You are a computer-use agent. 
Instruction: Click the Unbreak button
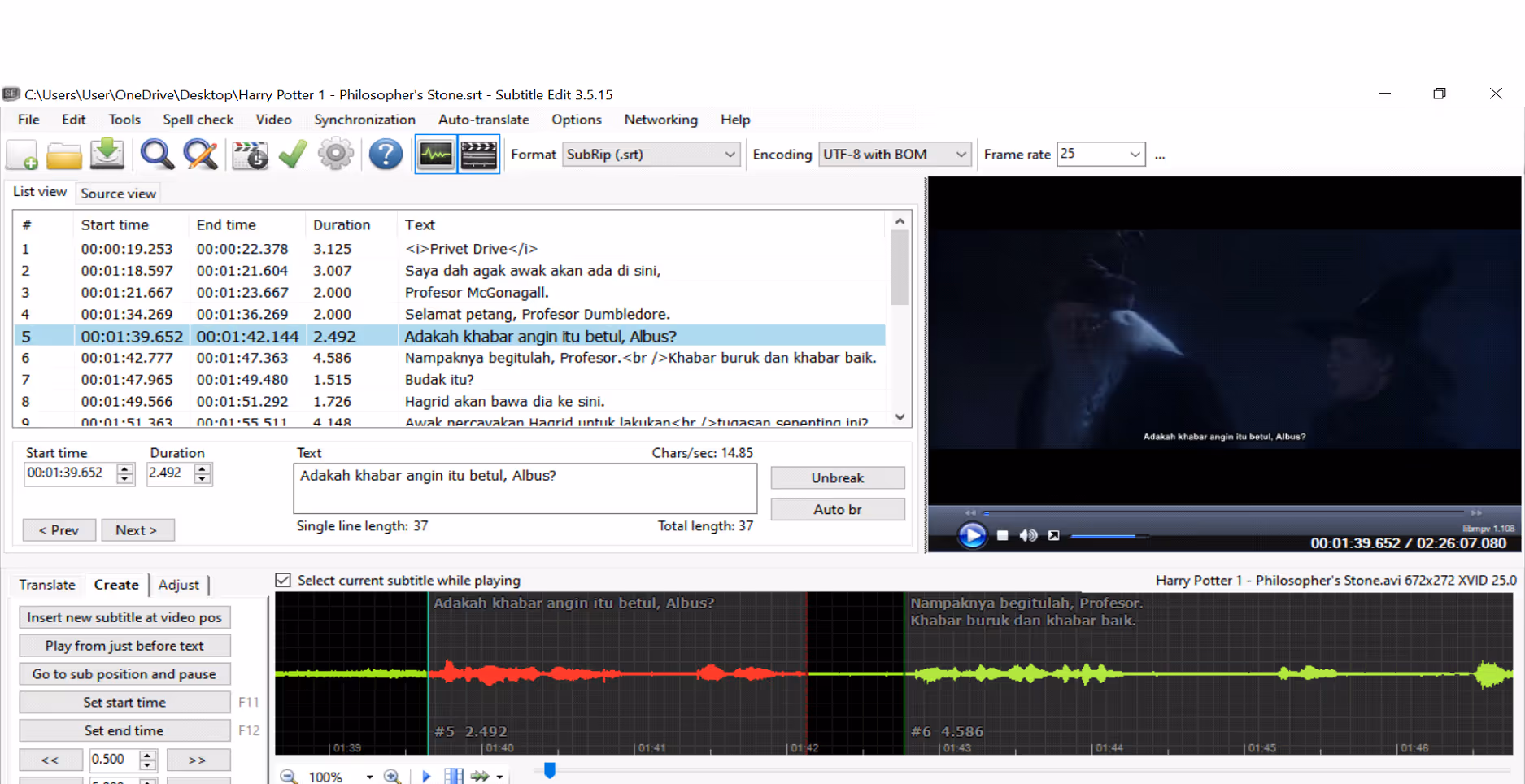(837, 477)
